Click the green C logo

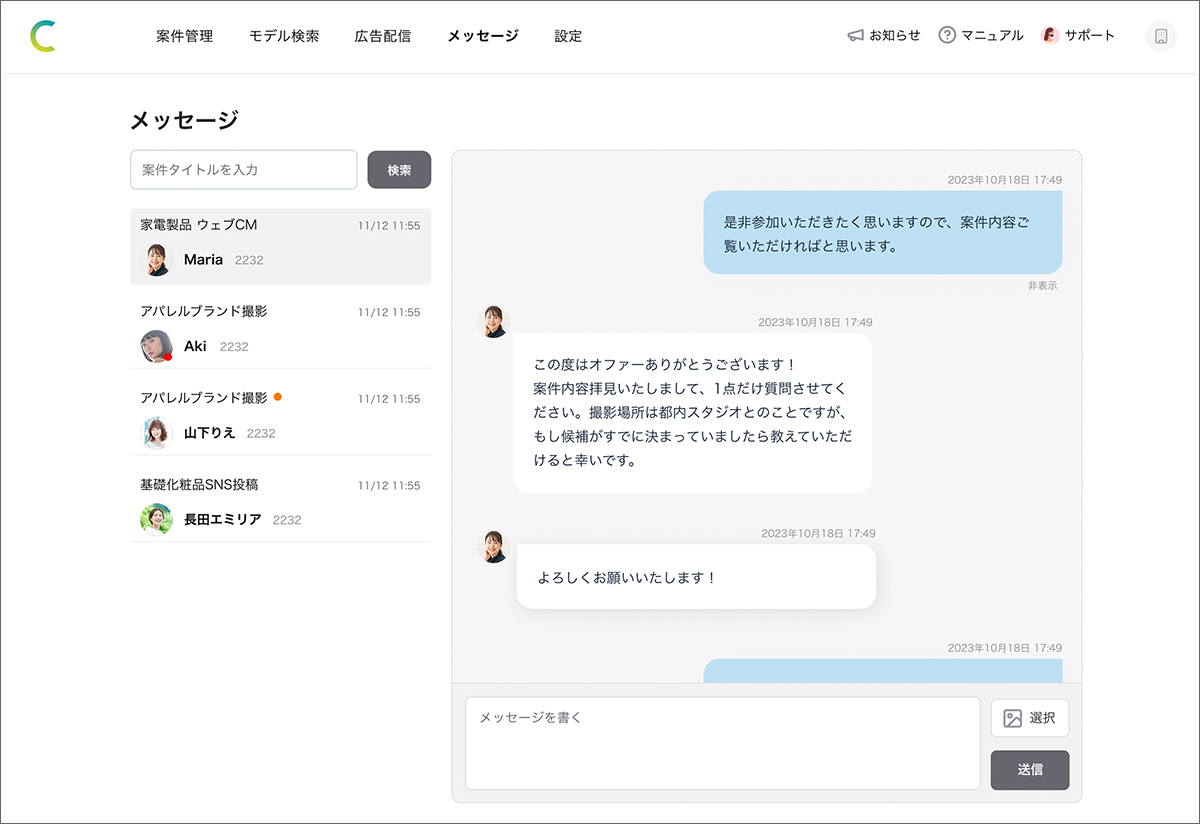coord(42,36)
